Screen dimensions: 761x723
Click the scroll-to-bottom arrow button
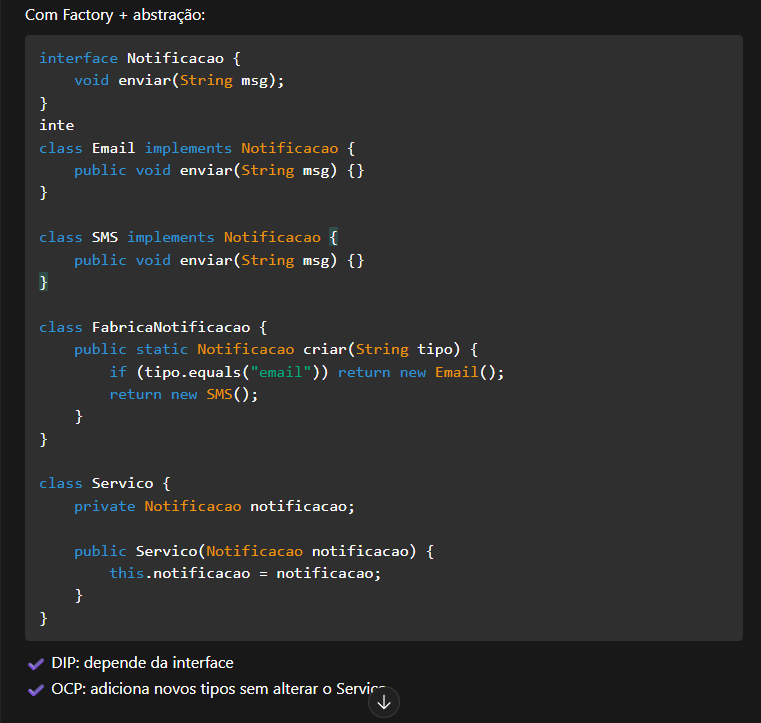pyautogui.click(x=384, y=702)
